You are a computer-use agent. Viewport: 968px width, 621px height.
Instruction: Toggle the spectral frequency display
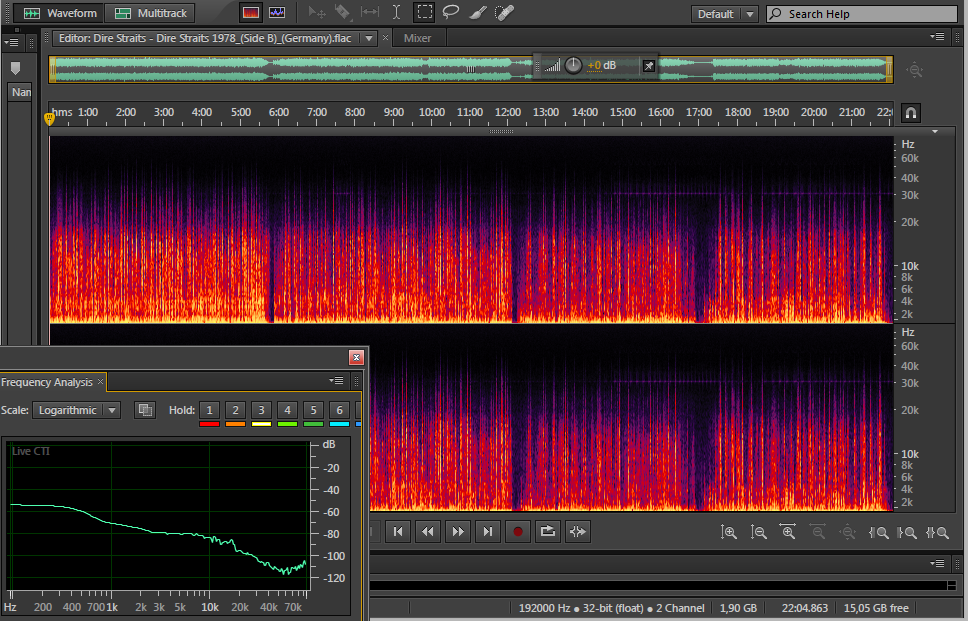point(251,12)
